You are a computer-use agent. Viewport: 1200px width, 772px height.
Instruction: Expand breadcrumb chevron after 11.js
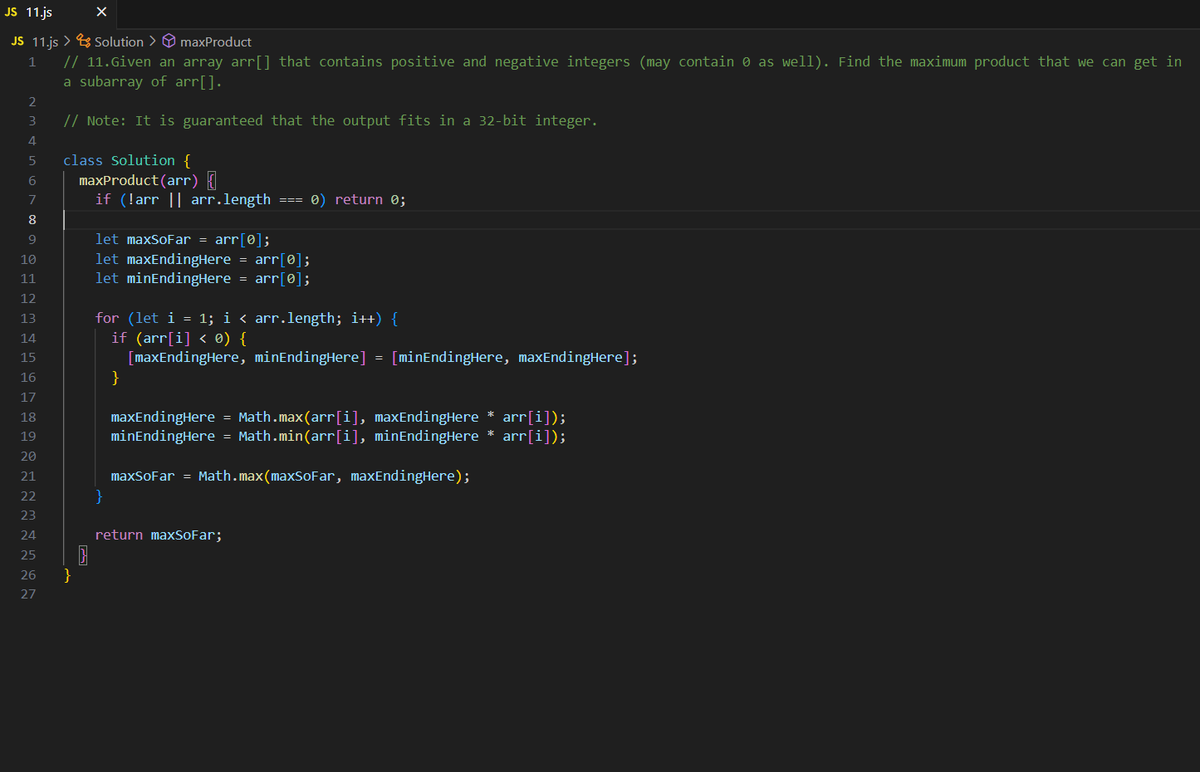tap(67, 42)
